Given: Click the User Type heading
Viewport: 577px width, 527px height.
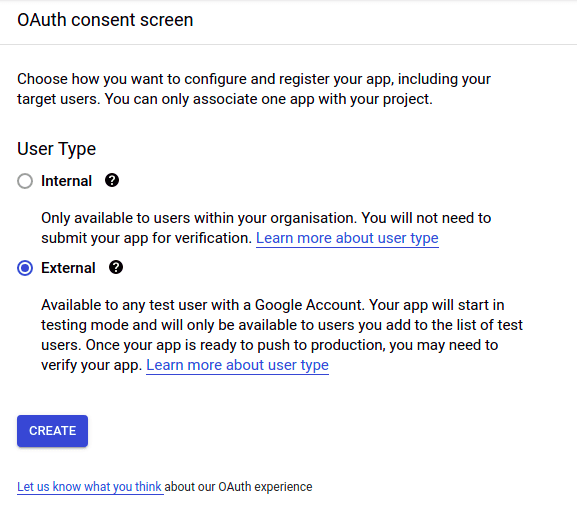Looking at the screenshot, I should click(x=56, y=149).
